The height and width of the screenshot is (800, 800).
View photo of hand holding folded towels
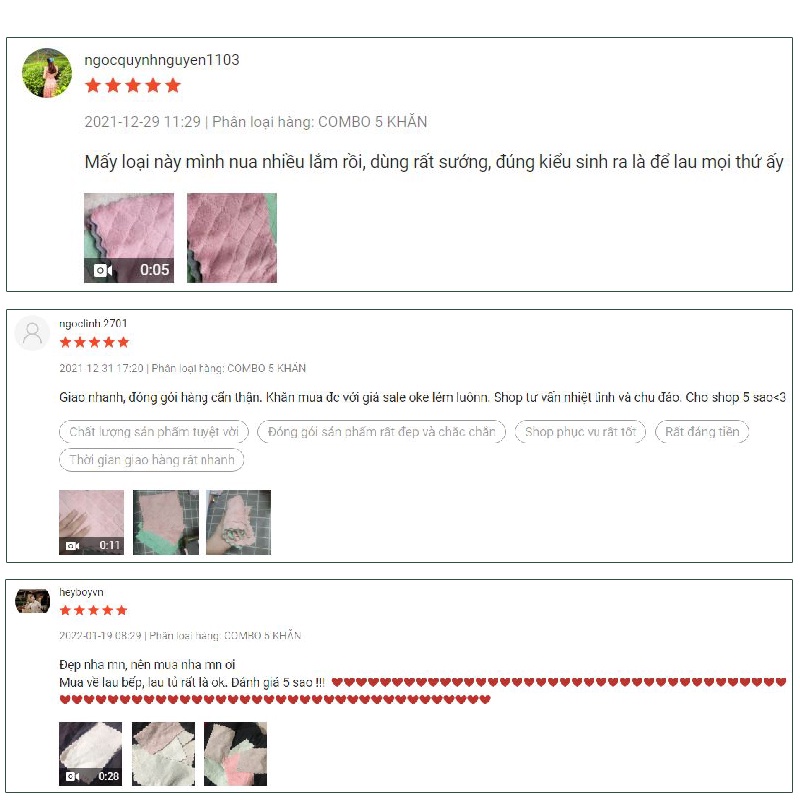tap(239, 522)
